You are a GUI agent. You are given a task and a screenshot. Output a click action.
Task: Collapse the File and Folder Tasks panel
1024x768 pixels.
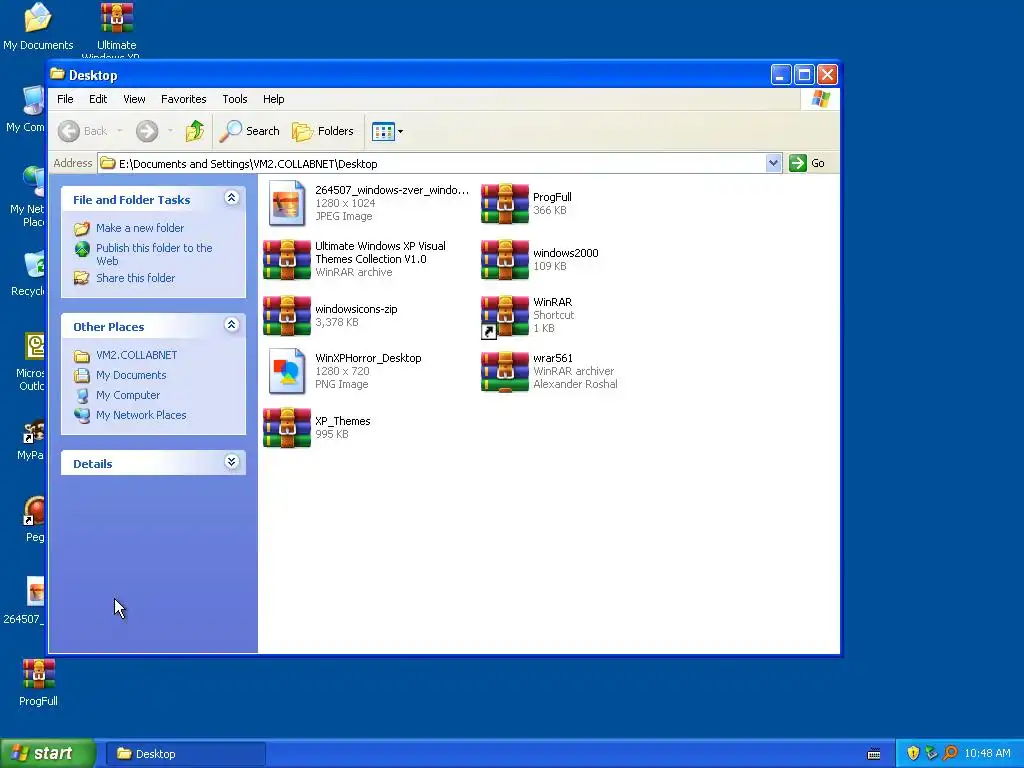(x=231, y=198)
